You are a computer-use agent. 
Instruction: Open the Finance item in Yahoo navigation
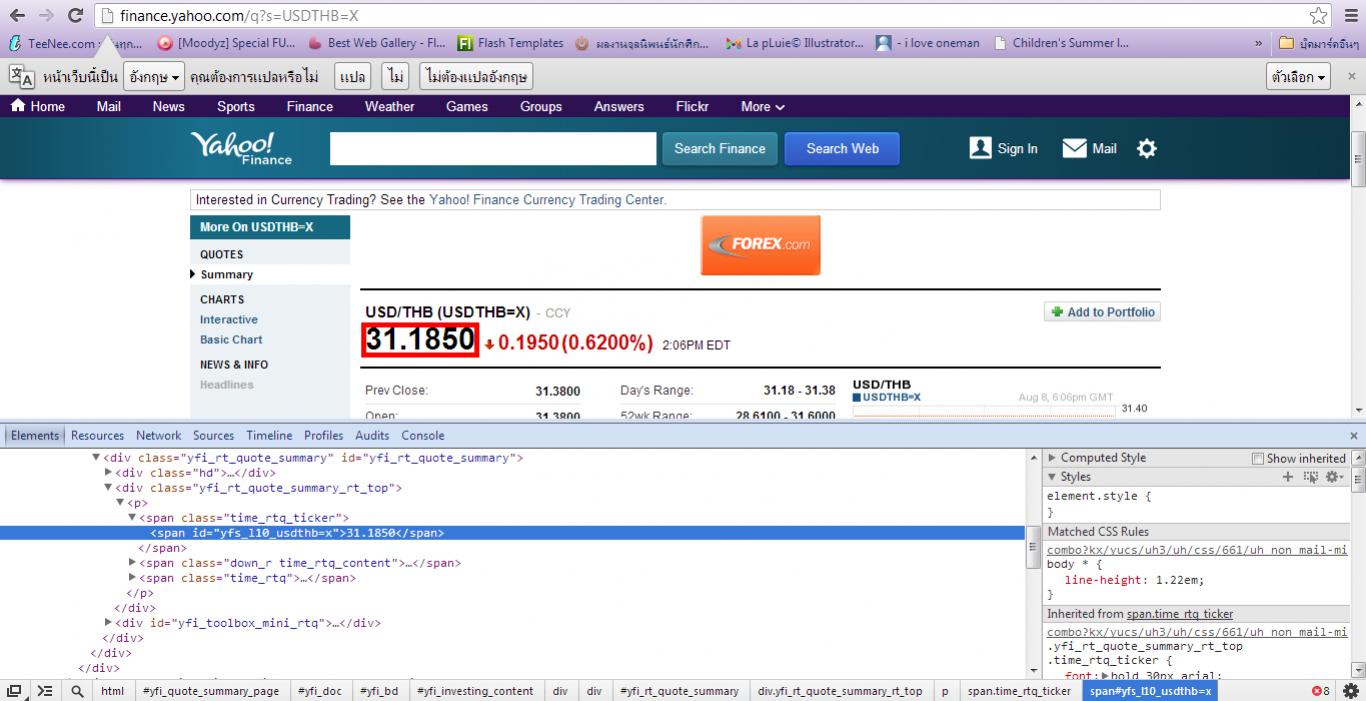310,106
